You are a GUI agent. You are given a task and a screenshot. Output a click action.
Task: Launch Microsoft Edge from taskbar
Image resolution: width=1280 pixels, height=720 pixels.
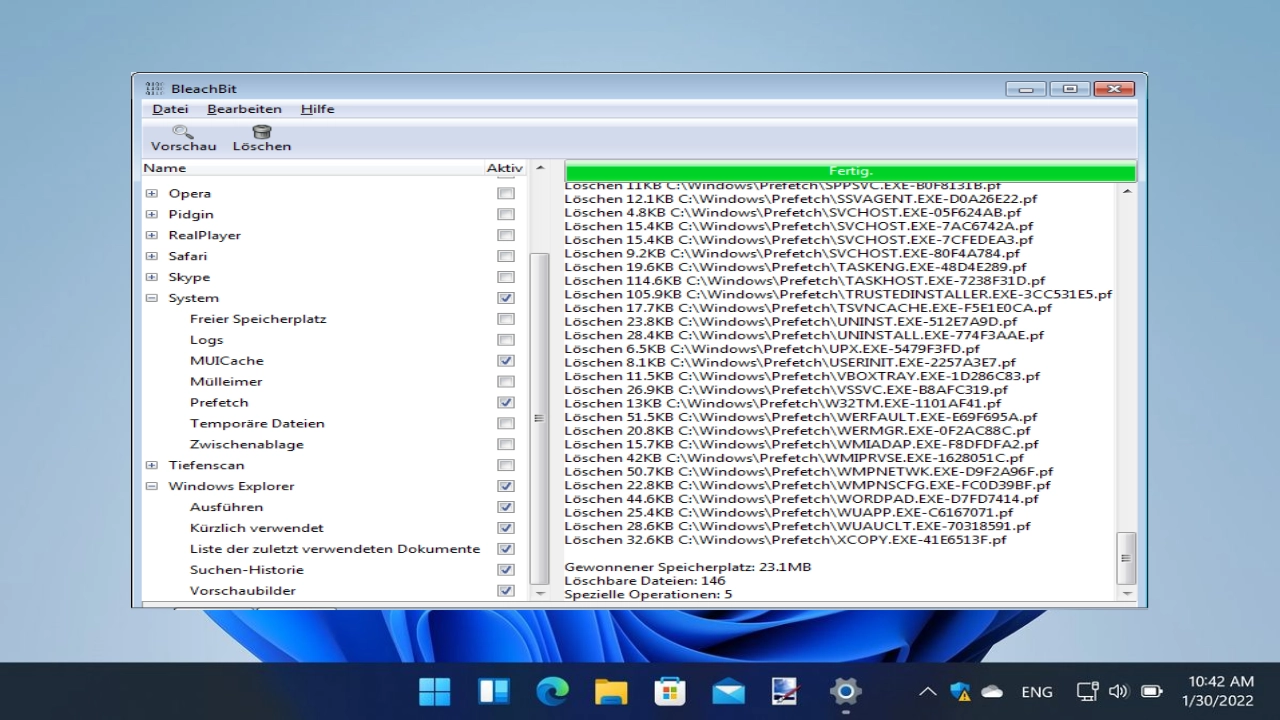tap(552, 691)
